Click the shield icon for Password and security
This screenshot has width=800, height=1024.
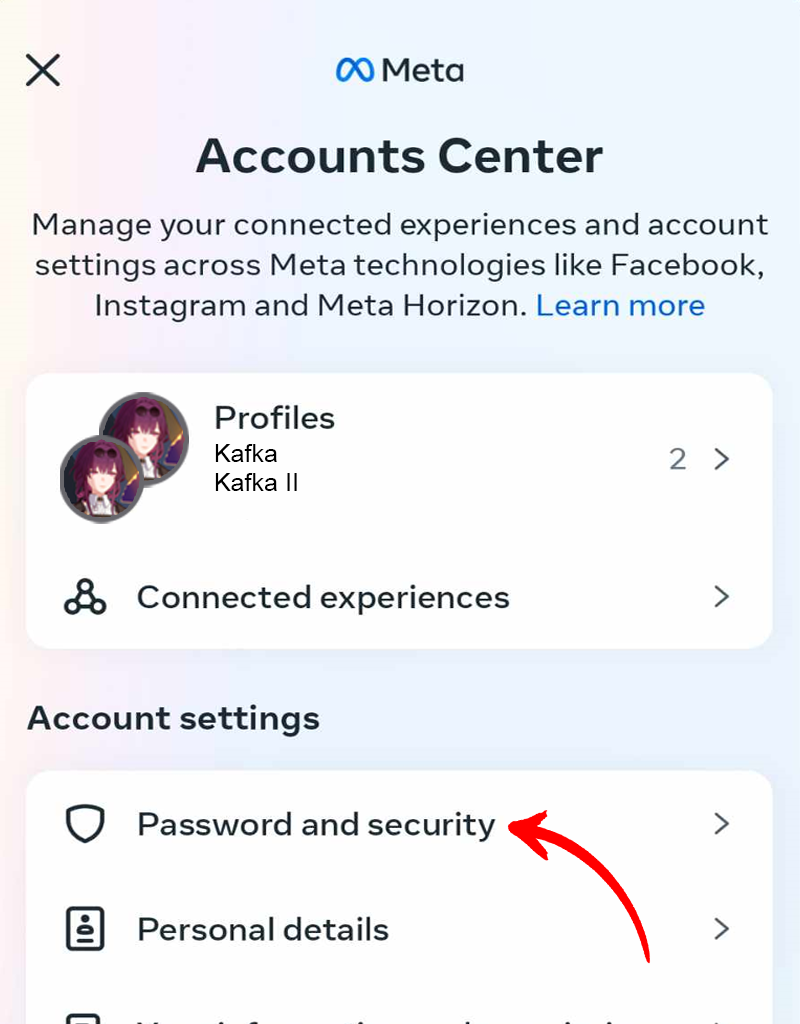[85, 824]
